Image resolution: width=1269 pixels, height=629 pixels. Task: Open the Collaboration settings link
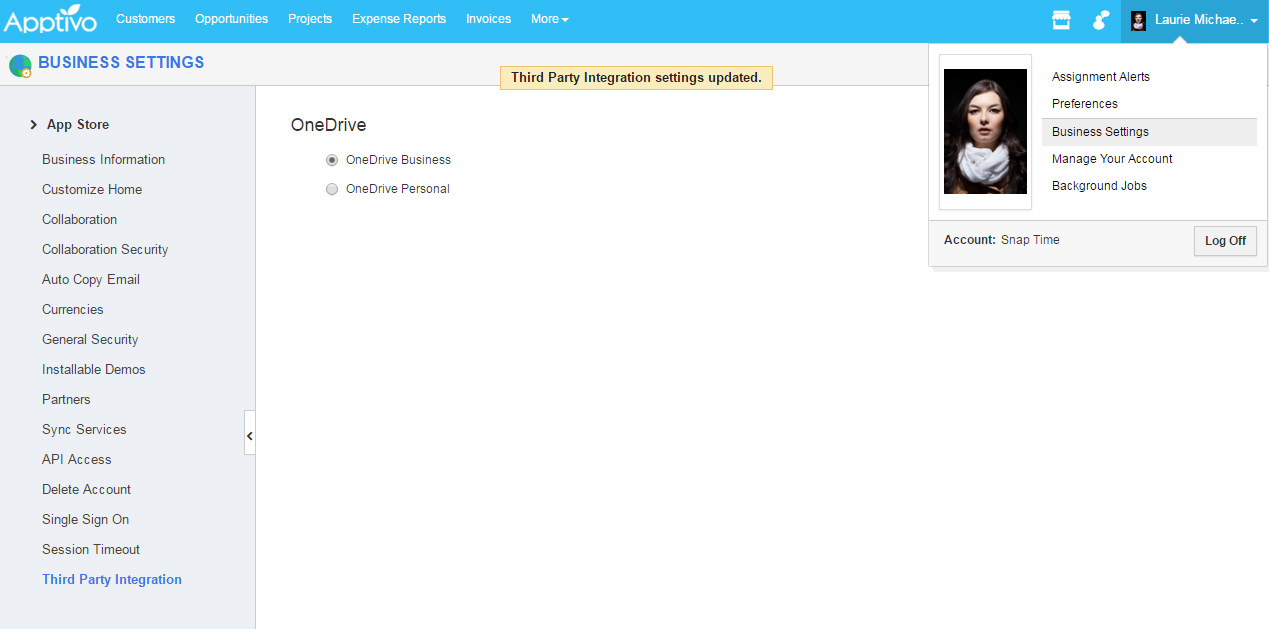click(79, 220)
